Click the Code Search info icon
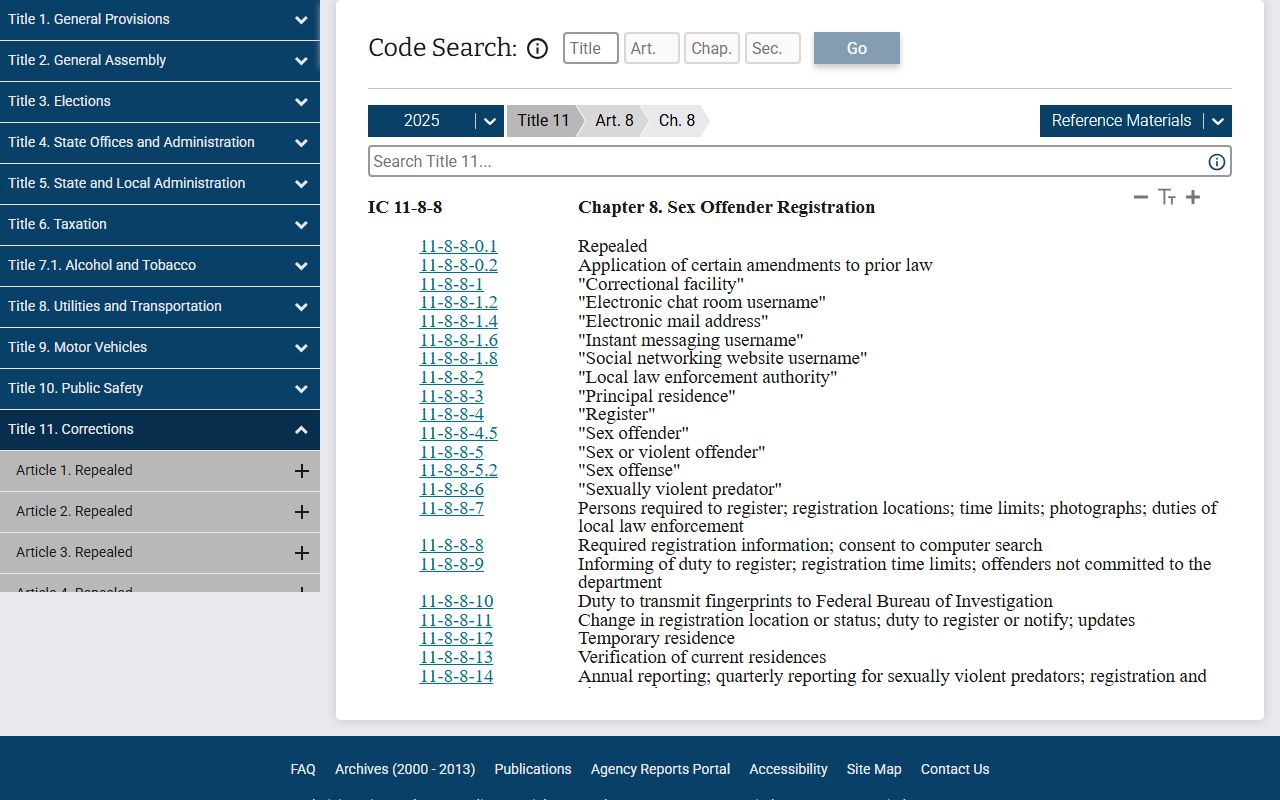Screen dimensions: 1280x800 (x=538, y=48)
